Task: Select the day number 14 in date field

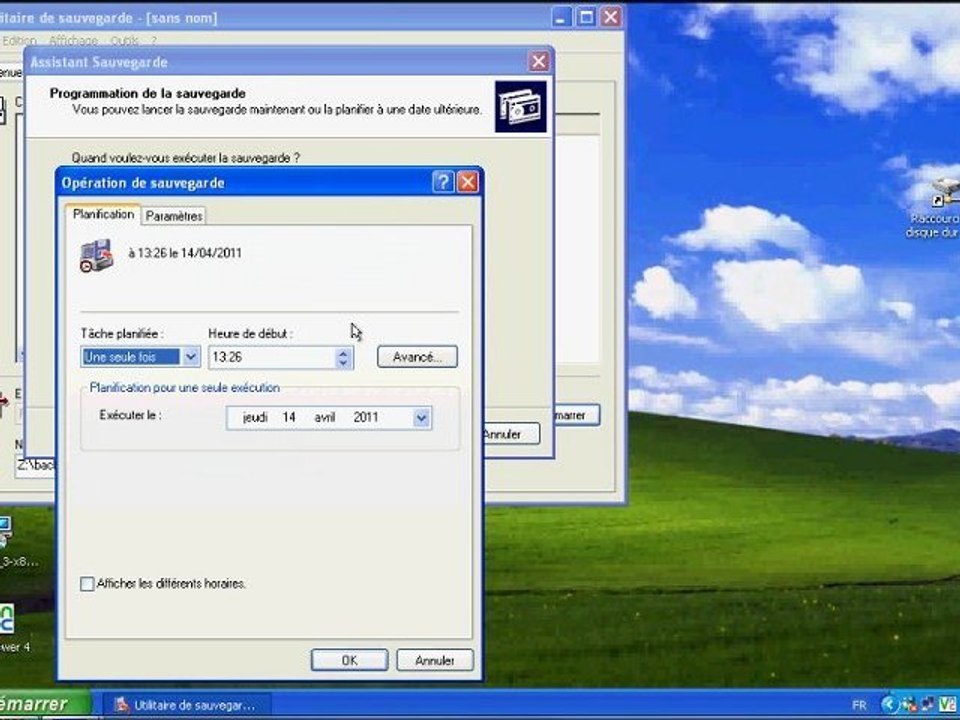Action: 289,418
